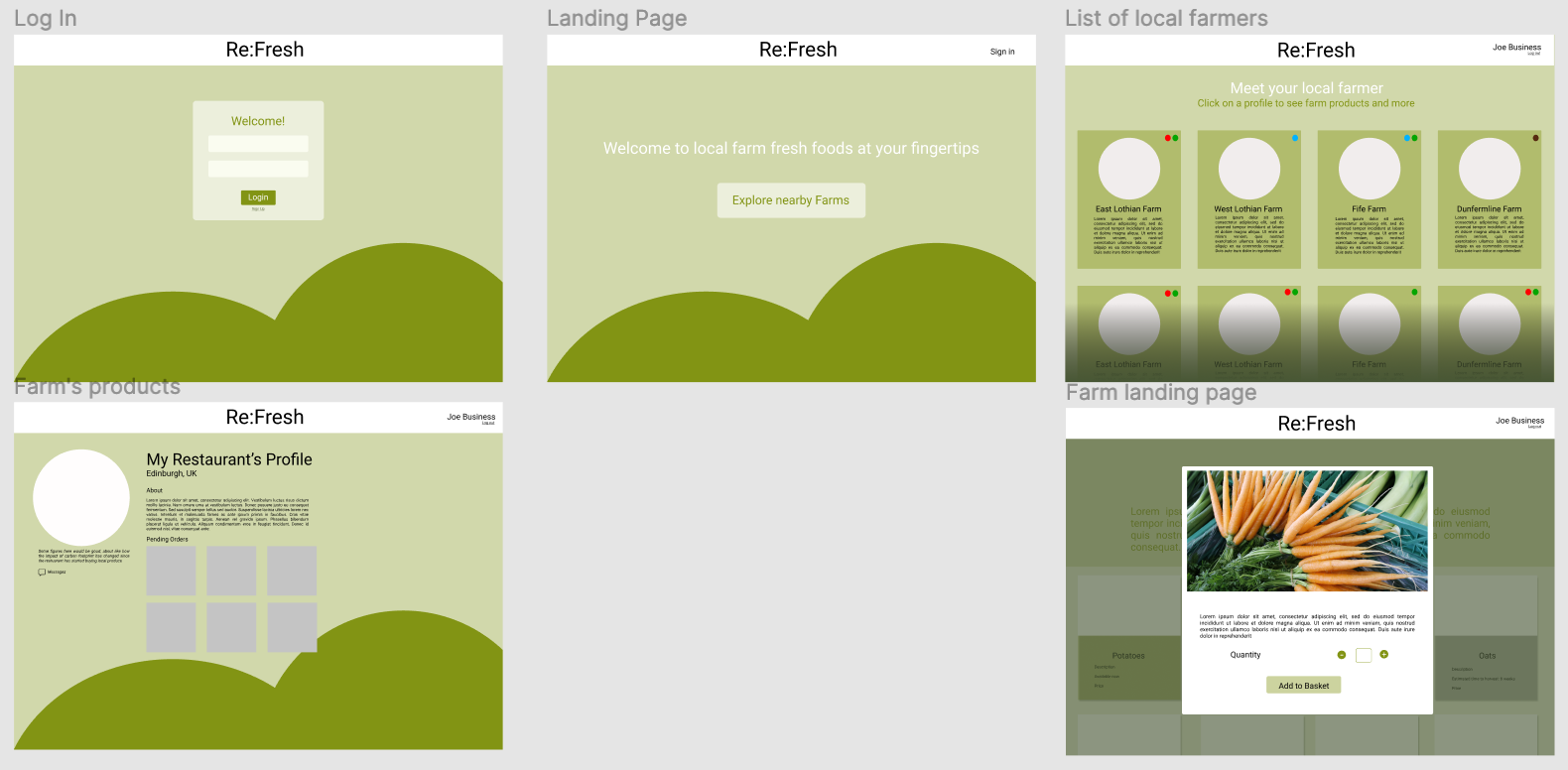Click 'Meet your local farmer' heading
This screenshot has width=1568, height=770.
pyautogui.click(x=1306, y=88)
